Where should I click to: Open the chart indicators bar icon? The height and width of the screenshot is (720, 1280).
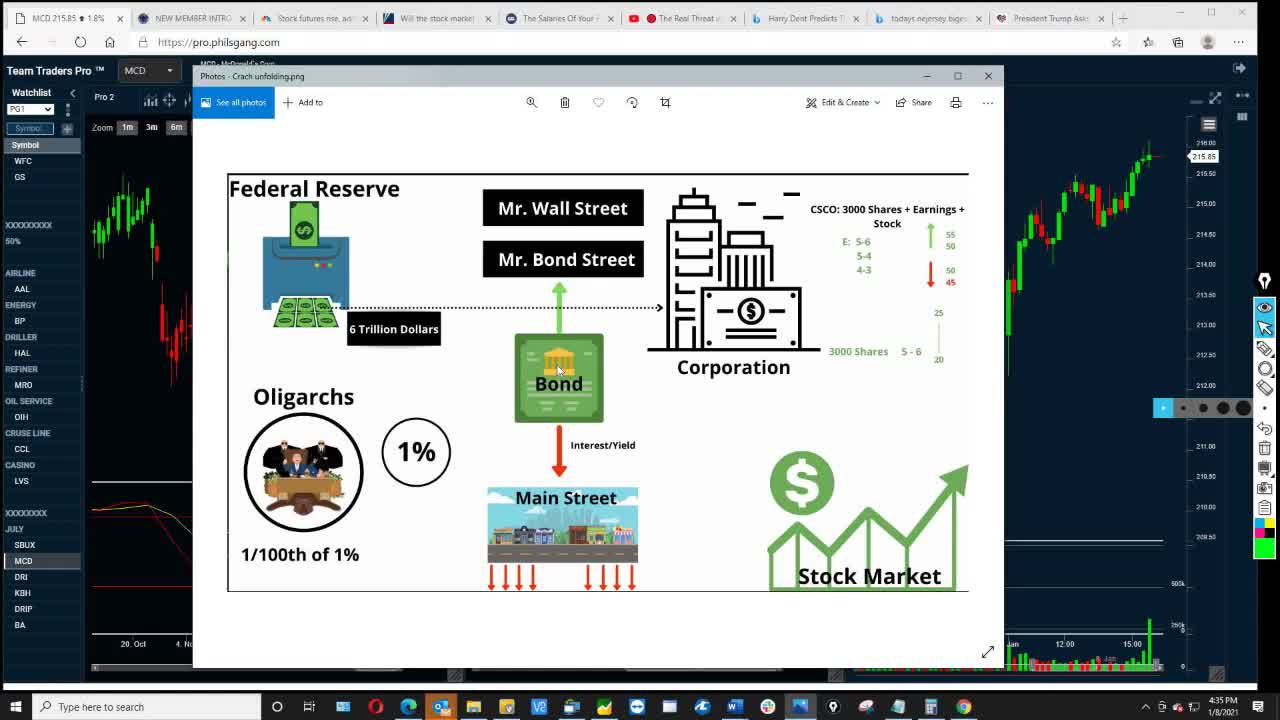click(x=150, y=99)
